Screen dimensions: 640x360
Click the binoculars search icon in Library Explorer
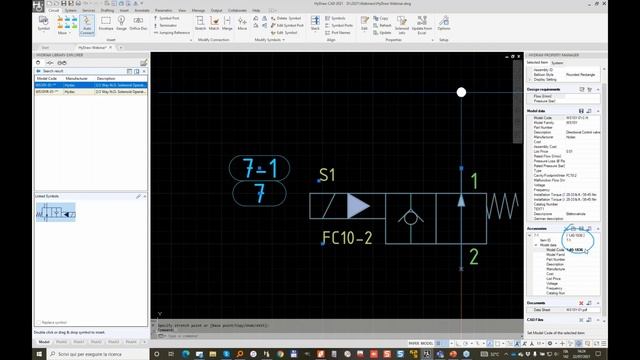click(x=62, y=63)
